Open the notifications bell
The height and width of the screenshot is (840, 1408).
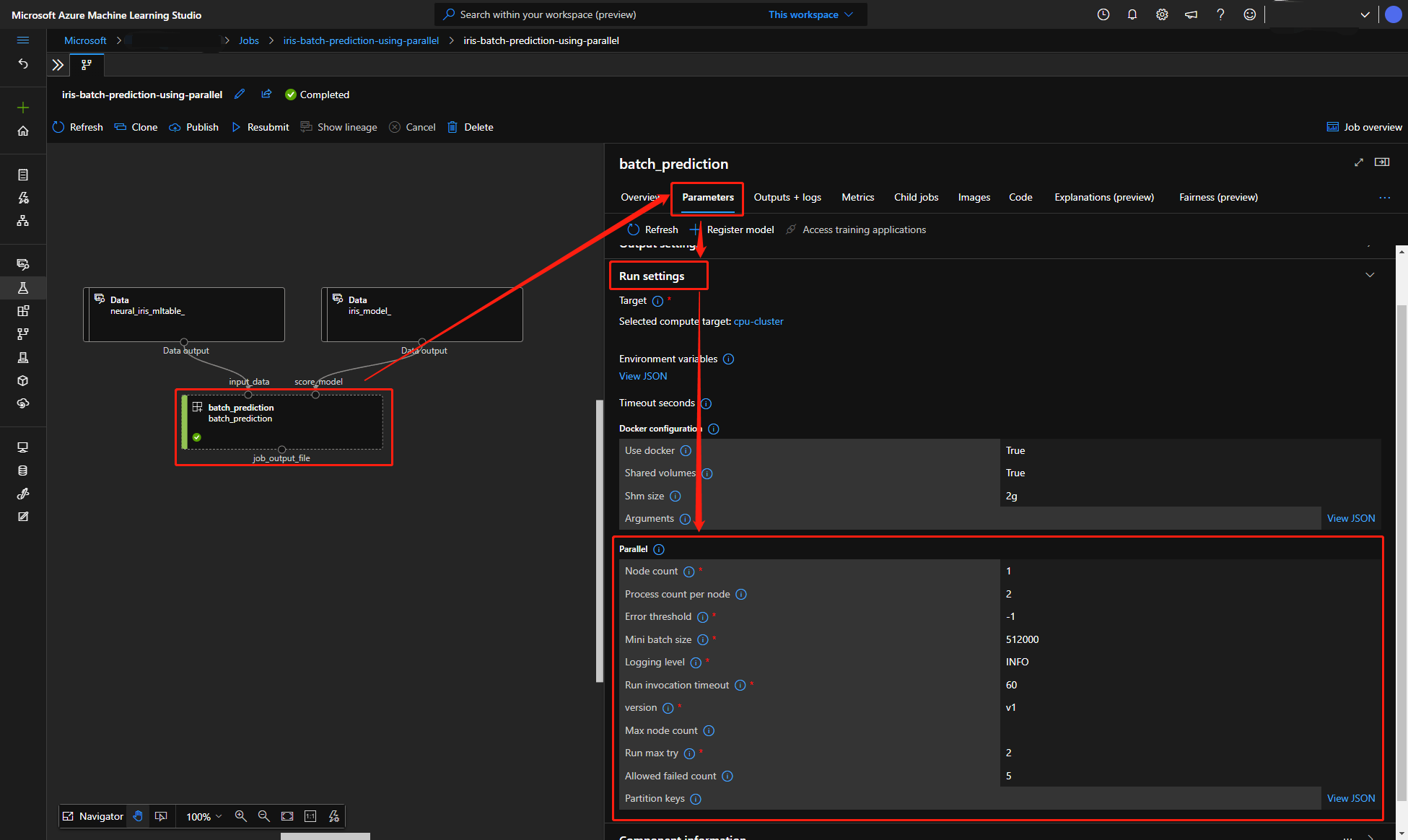1132,14
